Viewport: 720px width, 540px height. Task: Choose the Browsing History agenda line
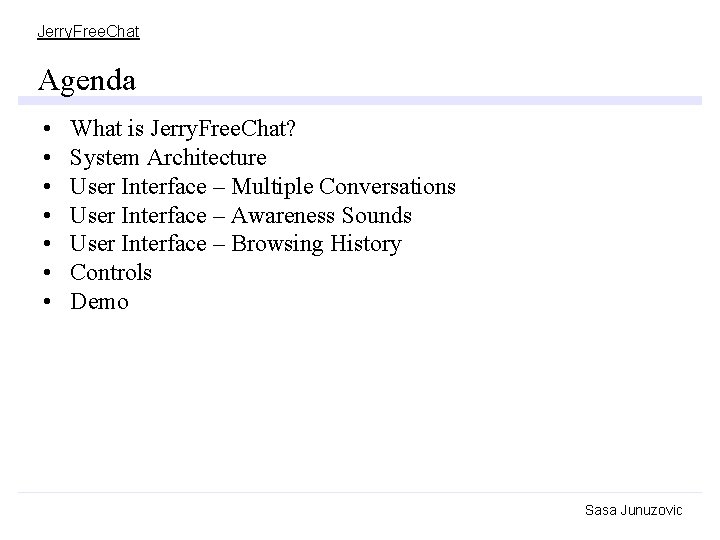(236, 244)
